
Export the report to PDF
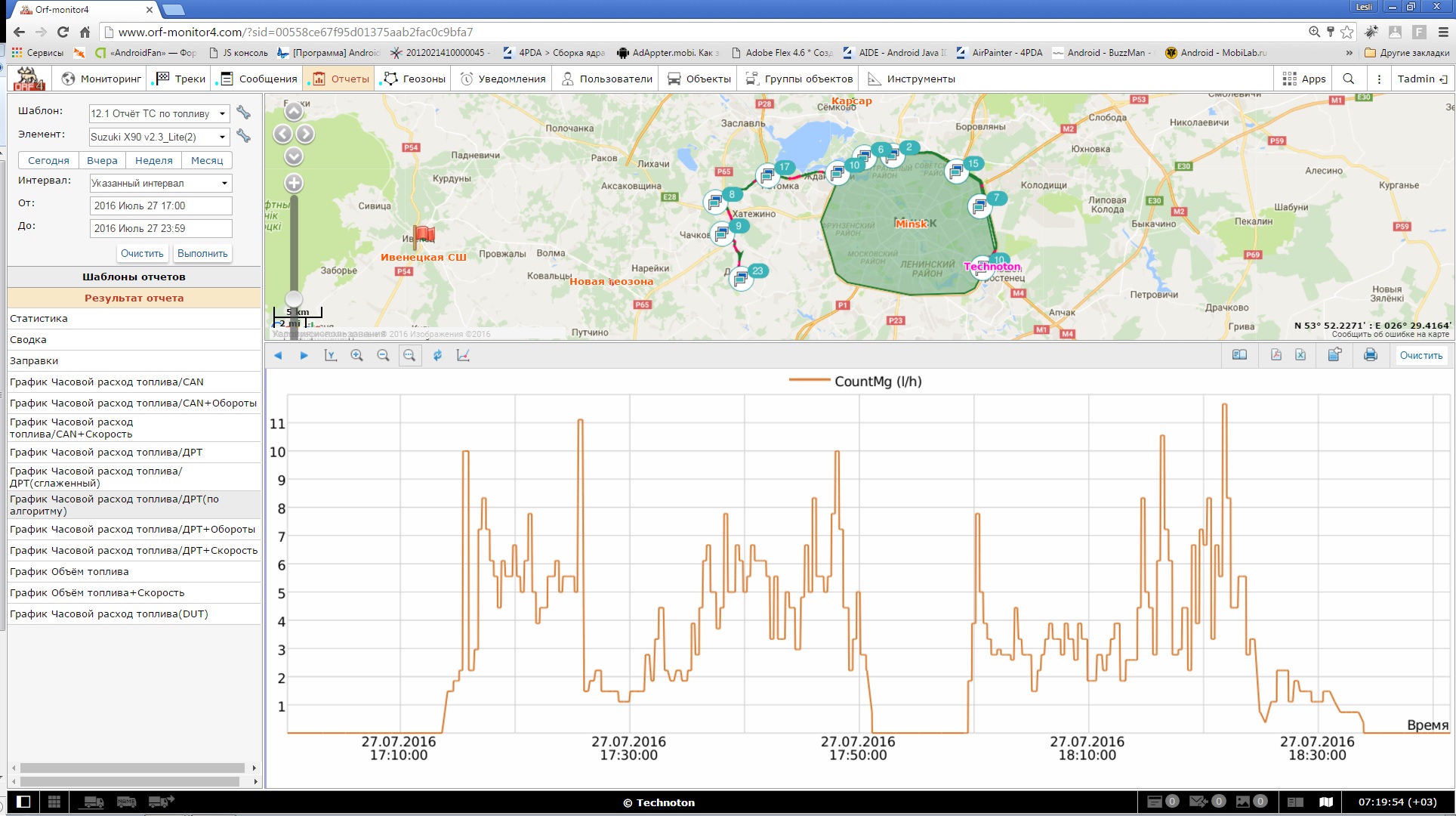coord(1276,355)
